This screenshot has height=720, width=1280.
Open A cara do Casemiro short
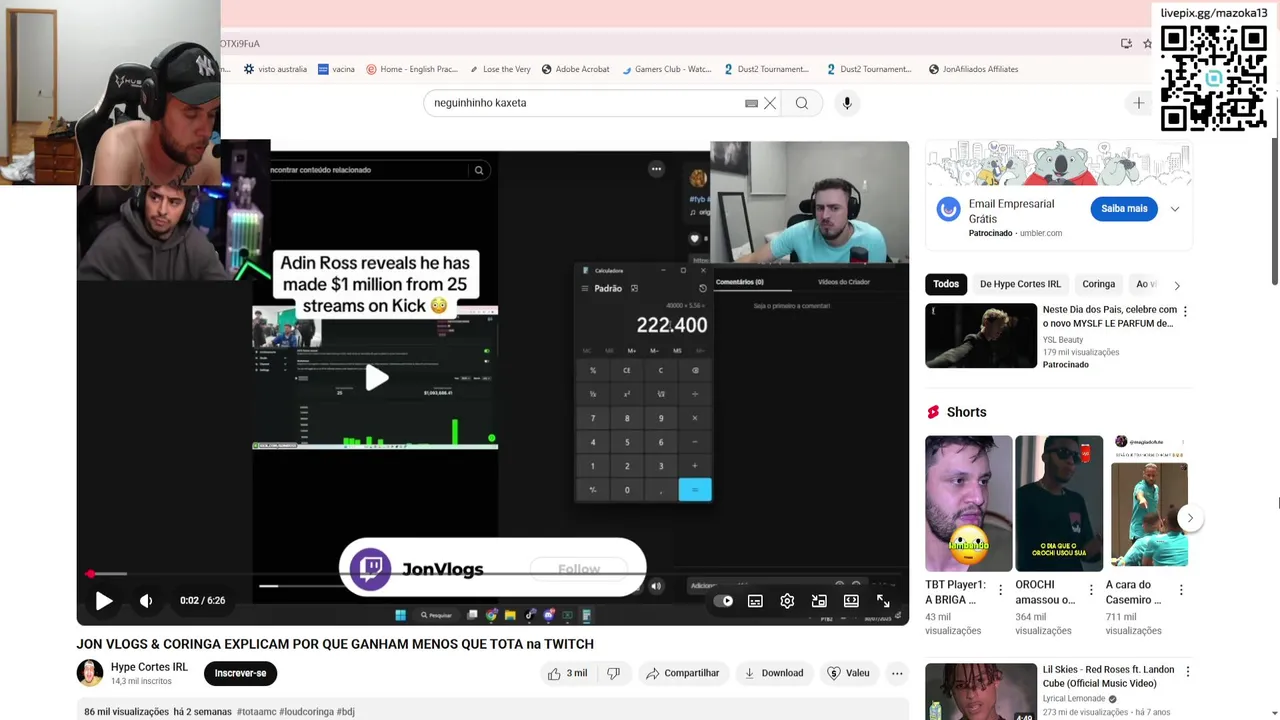[1149, 503]
